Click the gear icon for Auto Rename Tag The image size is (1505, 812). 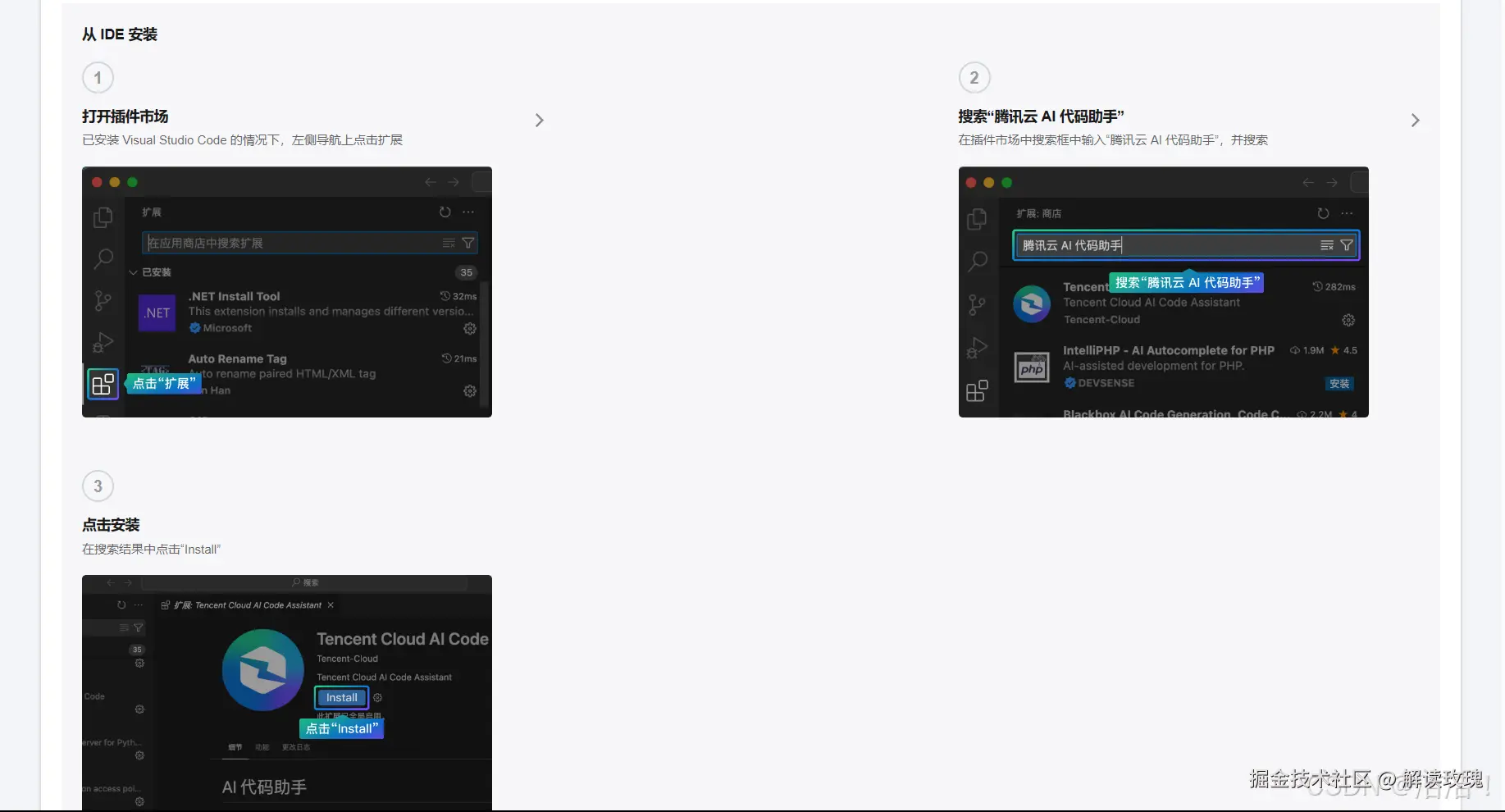click(x=470, y=391)
